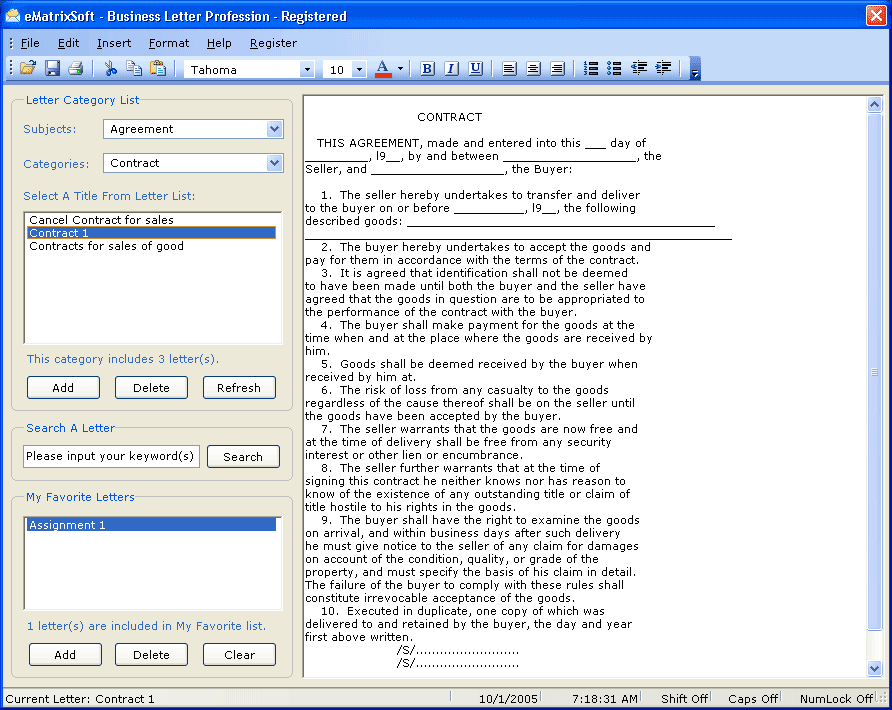Toggle bold text formatting
The height and width of the screenshot is (710, 892).
[x=427, y=68]
